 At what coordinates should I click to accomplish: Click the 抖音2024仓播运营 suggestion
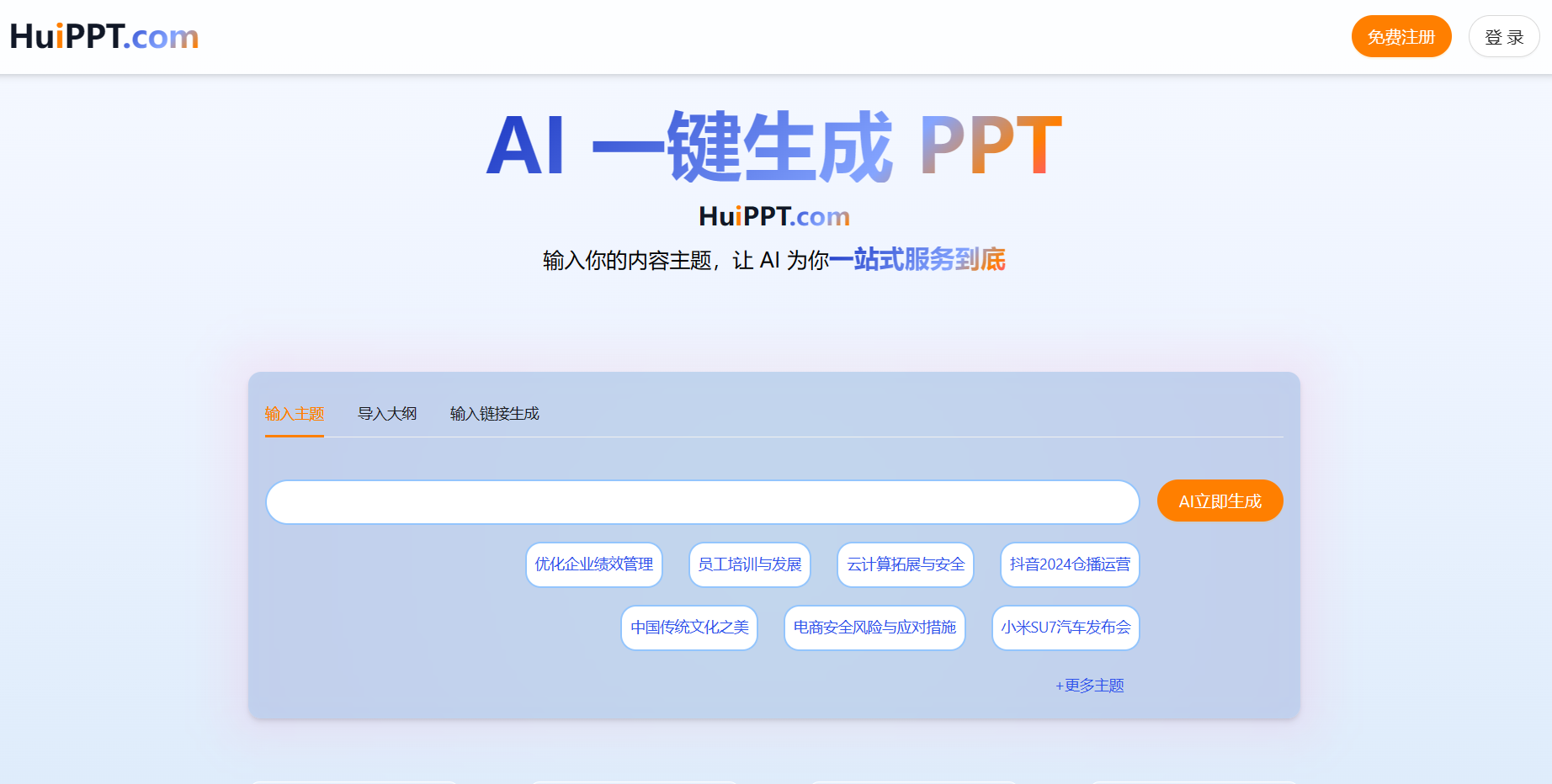(1069, 564)
